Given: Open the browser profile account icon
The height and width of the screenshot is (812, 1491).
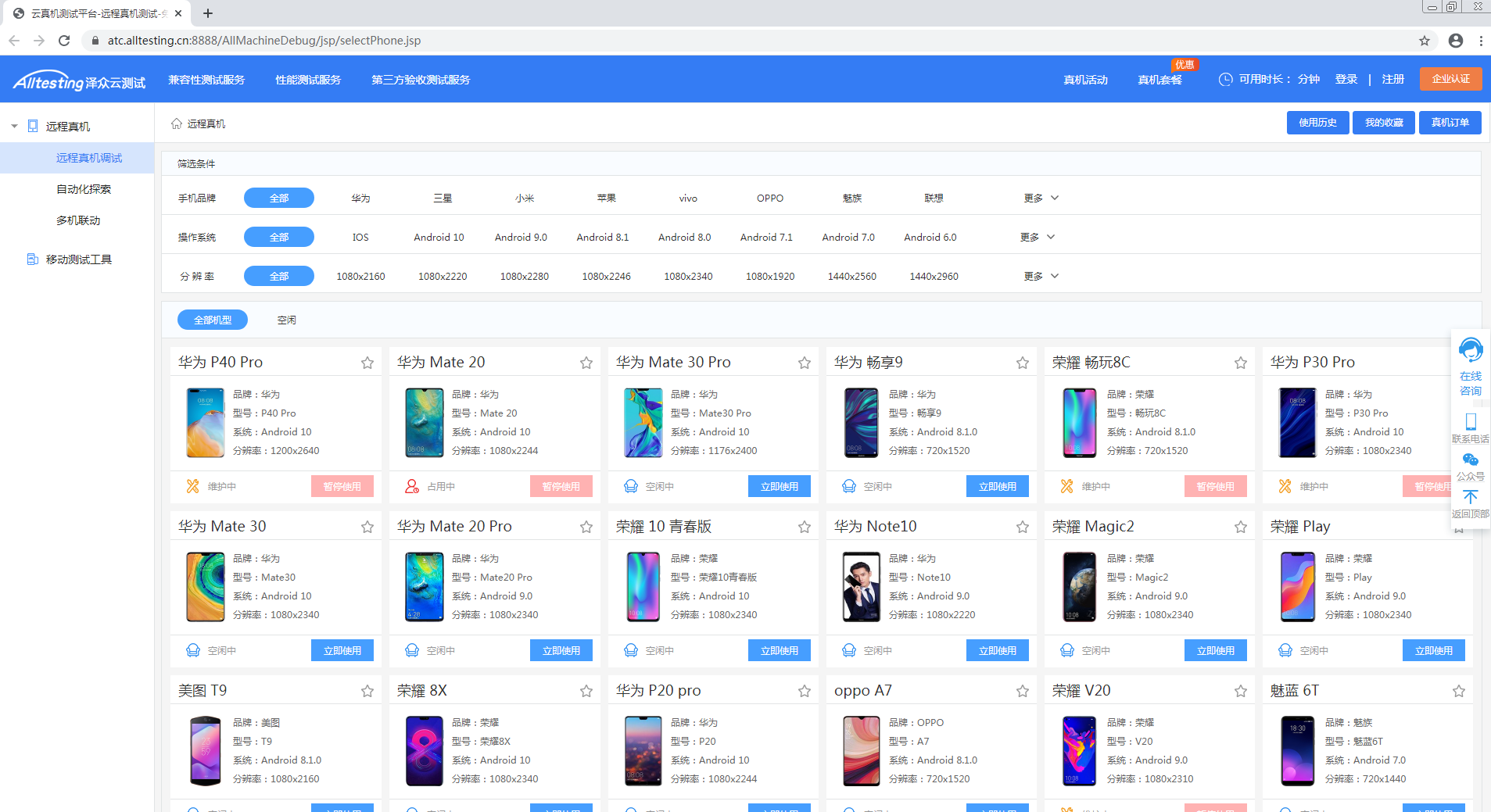Looking at the screenshot, I should point(1456,41).
